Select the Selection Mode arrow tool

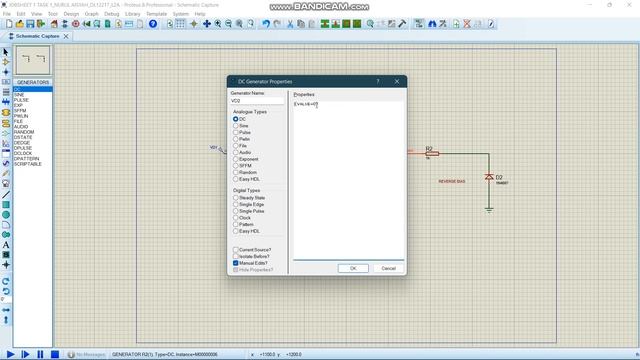tap(6, 52)
